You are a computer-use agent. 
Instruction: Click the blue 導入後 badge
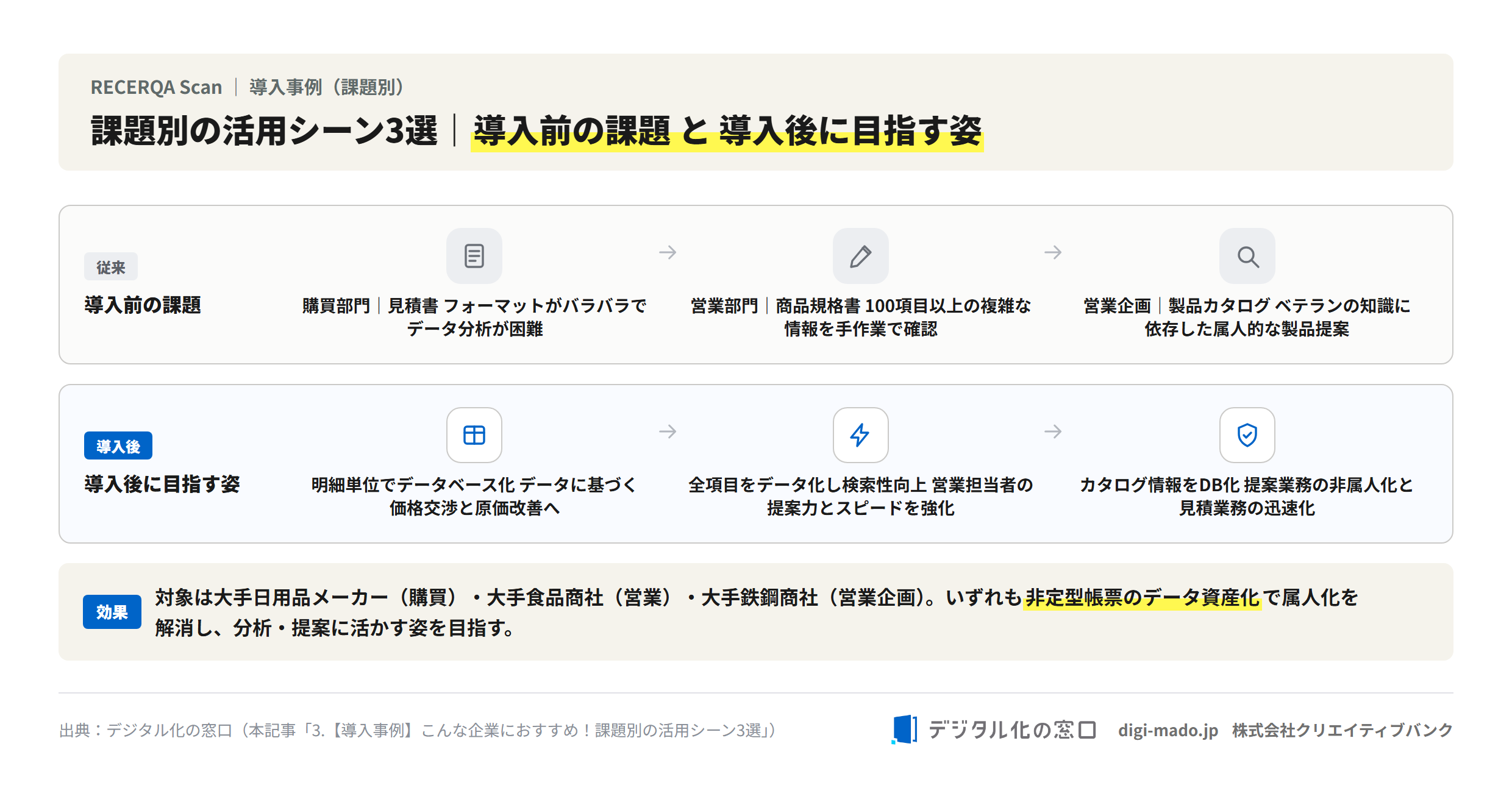118,446
